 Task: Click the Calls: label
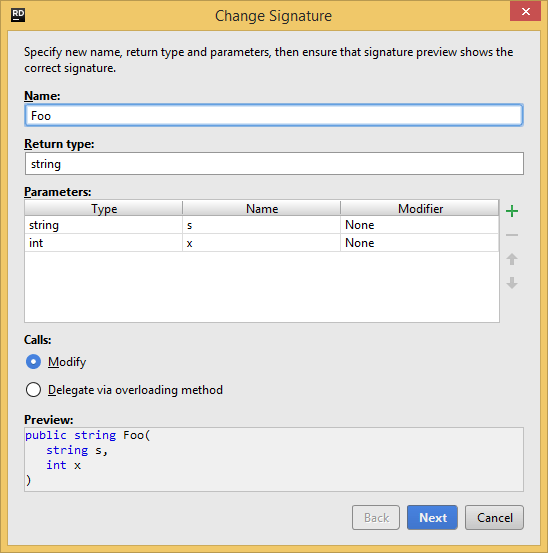pyautogui.click(x=38, y=340)
